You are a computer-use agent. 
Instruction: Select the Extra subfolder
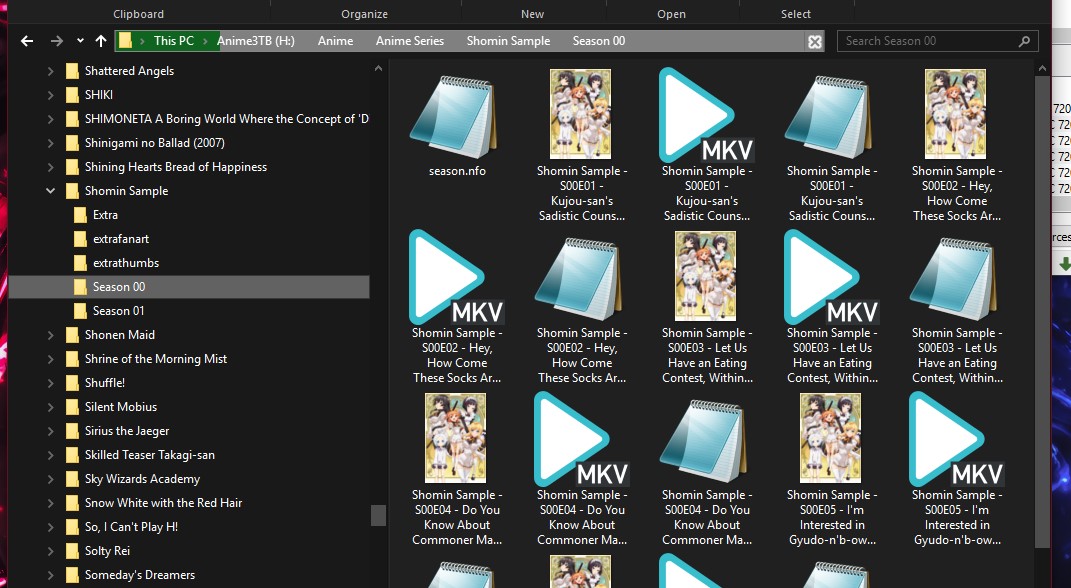point(105,214)
